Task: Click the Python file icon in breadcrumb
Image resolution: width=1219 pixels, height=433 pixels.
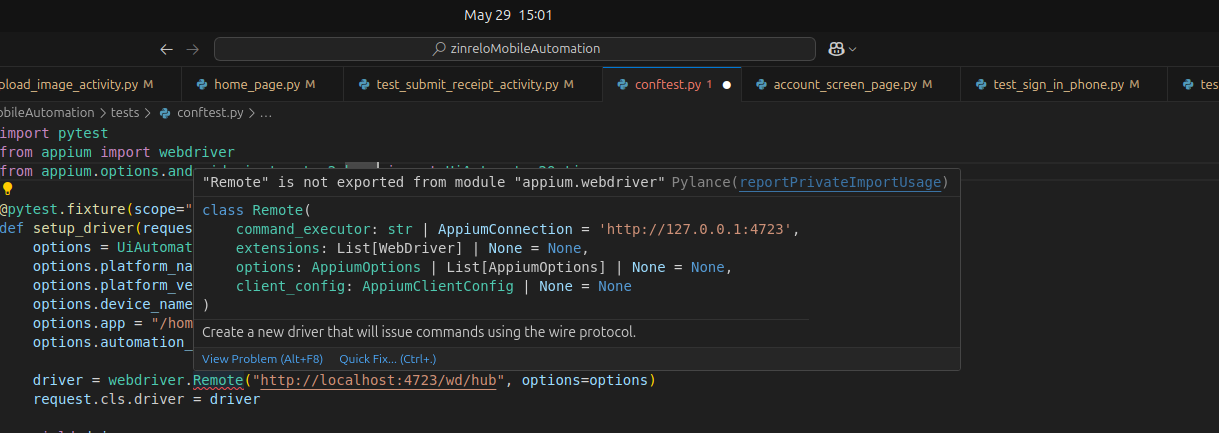Action: (x=165, y=113)
